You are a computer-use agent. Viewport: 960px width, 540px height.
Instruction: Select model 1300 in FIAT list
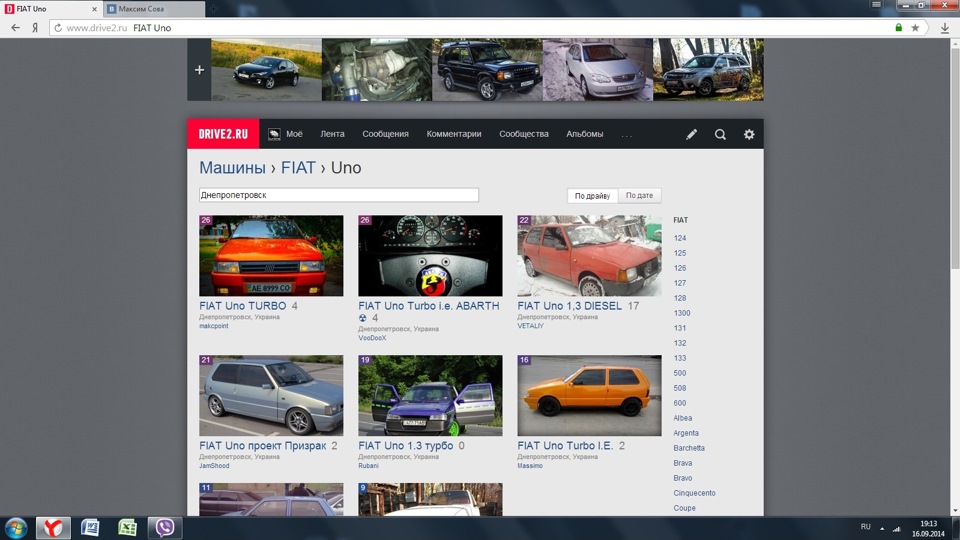682,313
